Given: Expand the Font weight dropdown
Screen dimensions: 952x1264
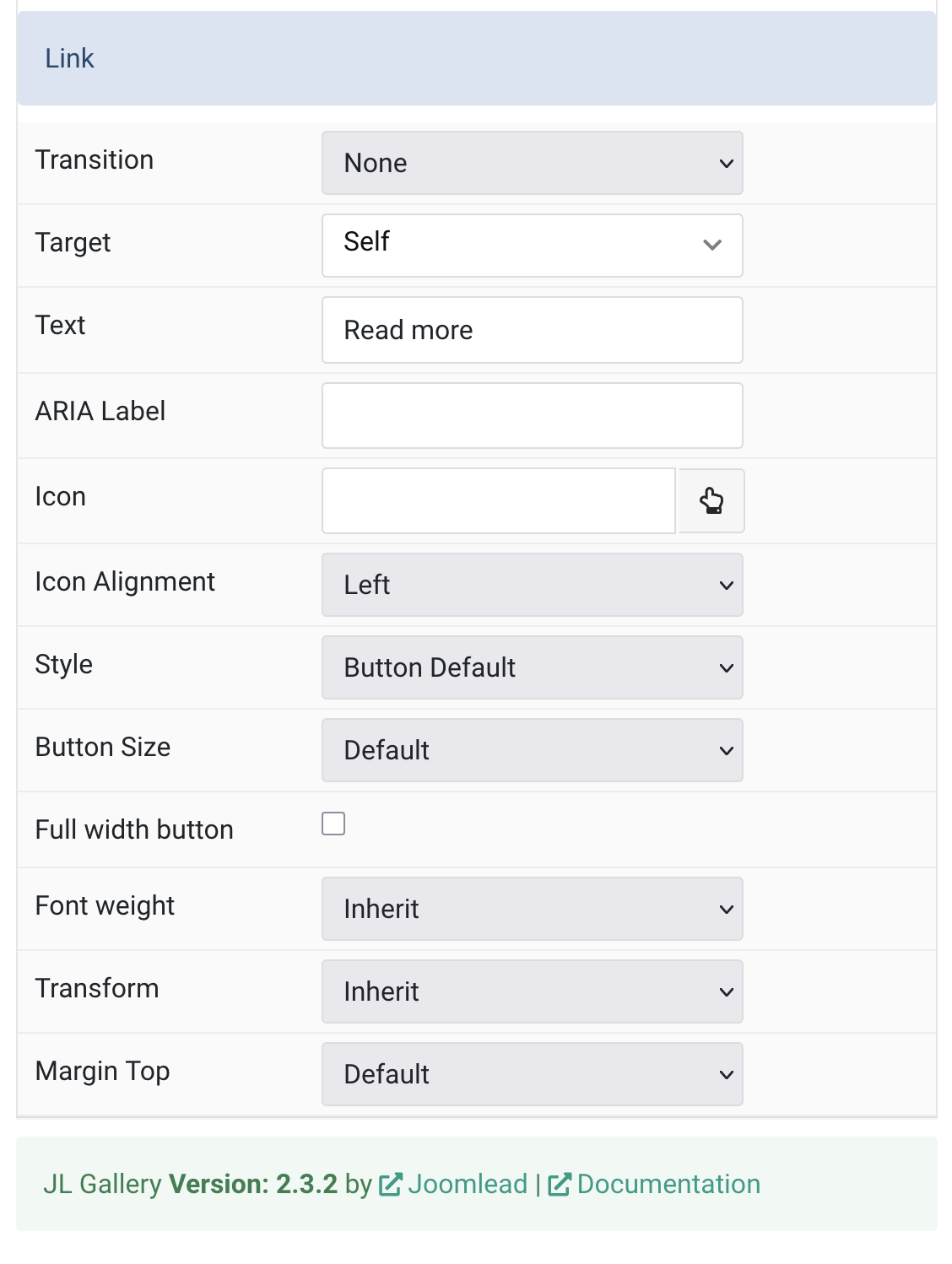Looking at the screenshot, I should pyautogui.click(x=533, y=909).
